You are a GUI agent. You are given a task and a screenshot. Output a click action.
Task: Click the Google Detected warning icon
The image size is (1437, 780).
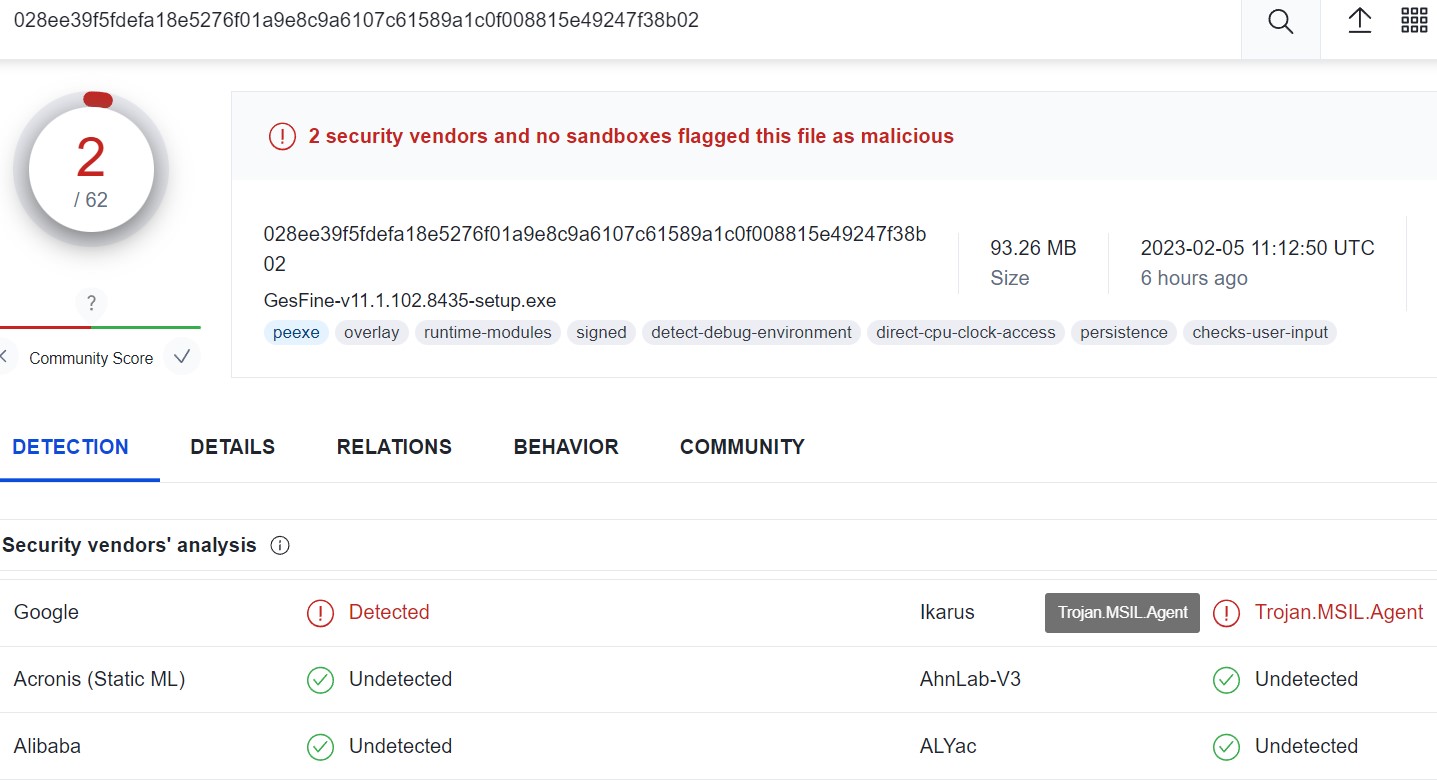(320, 613)
